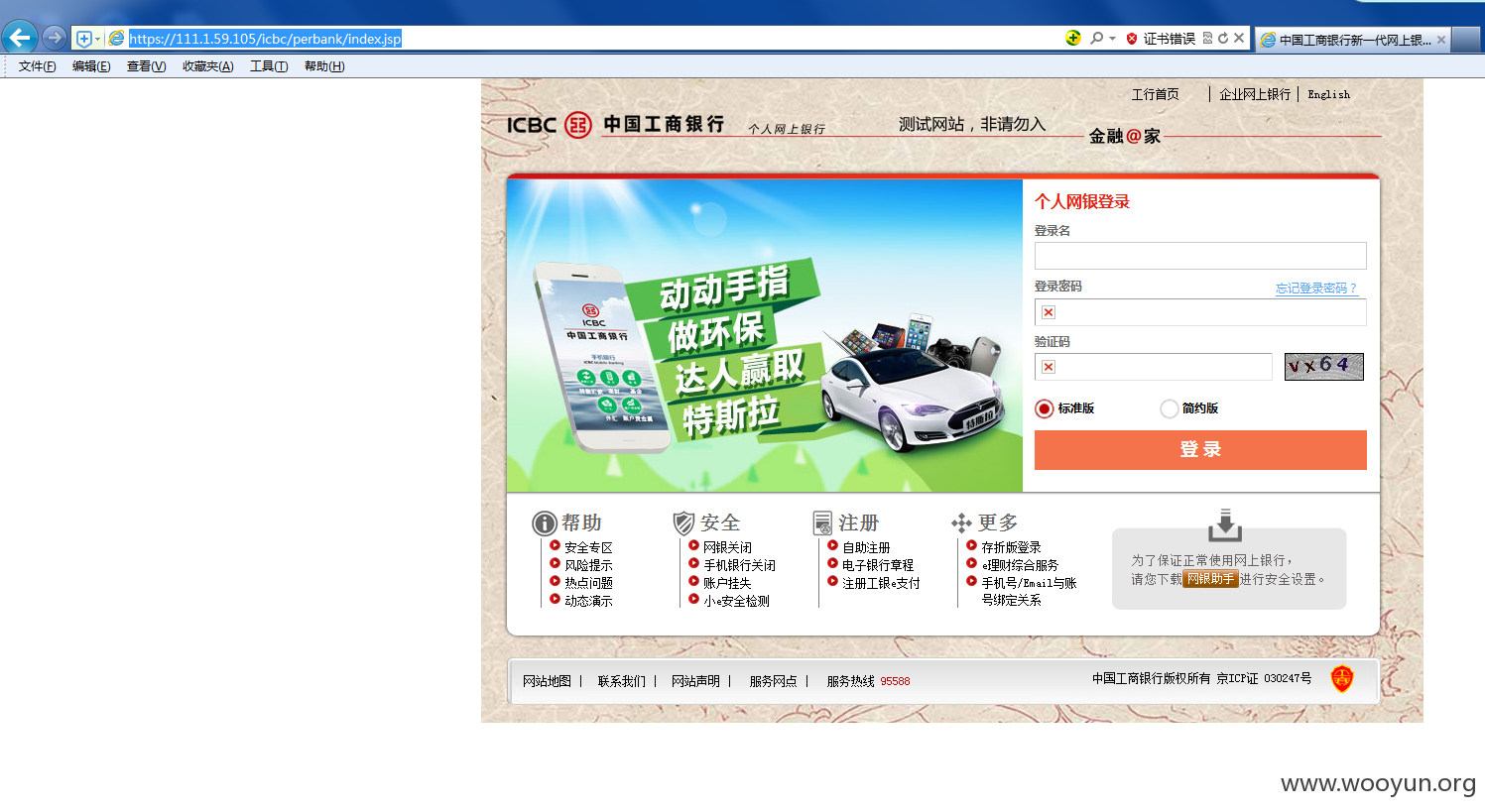Open the 动态演示 link

[x=588, y=601]
